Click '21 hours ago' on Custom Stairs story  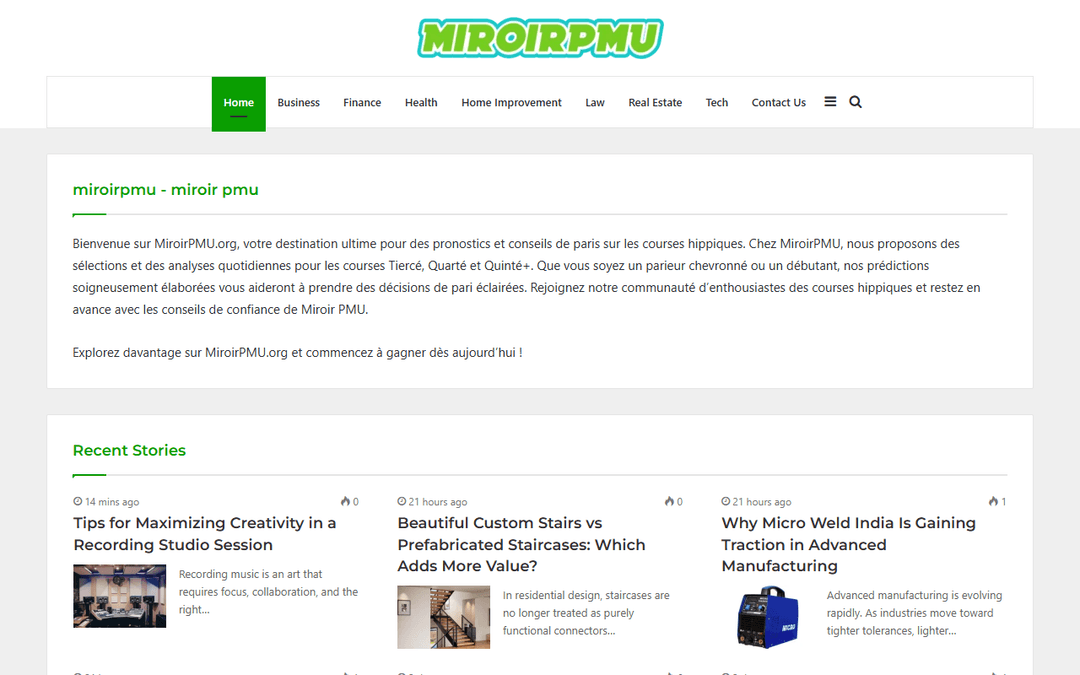(437, 502)
